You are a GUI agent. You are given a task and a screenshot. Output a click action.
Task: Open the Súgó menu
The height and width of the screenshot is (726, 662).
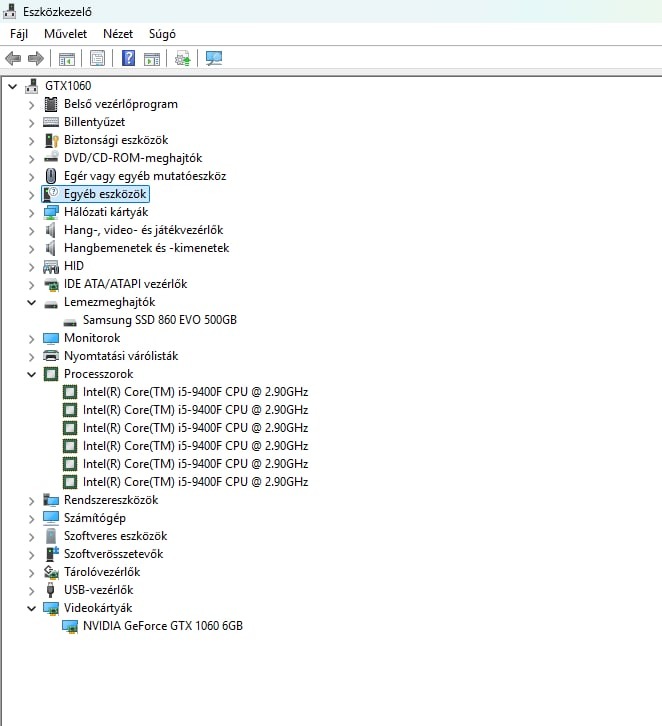coord(162,34)
